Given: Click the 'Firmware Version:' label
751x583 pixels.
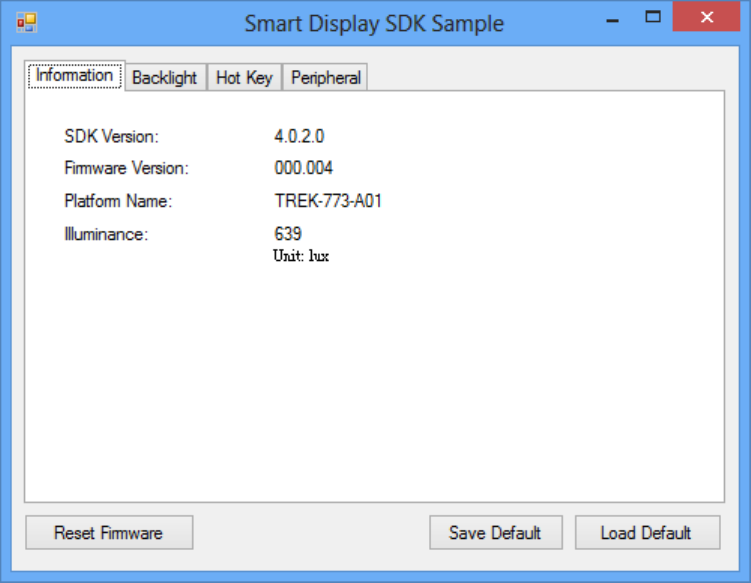Looking at the screenshot, I should pos(127,168).
